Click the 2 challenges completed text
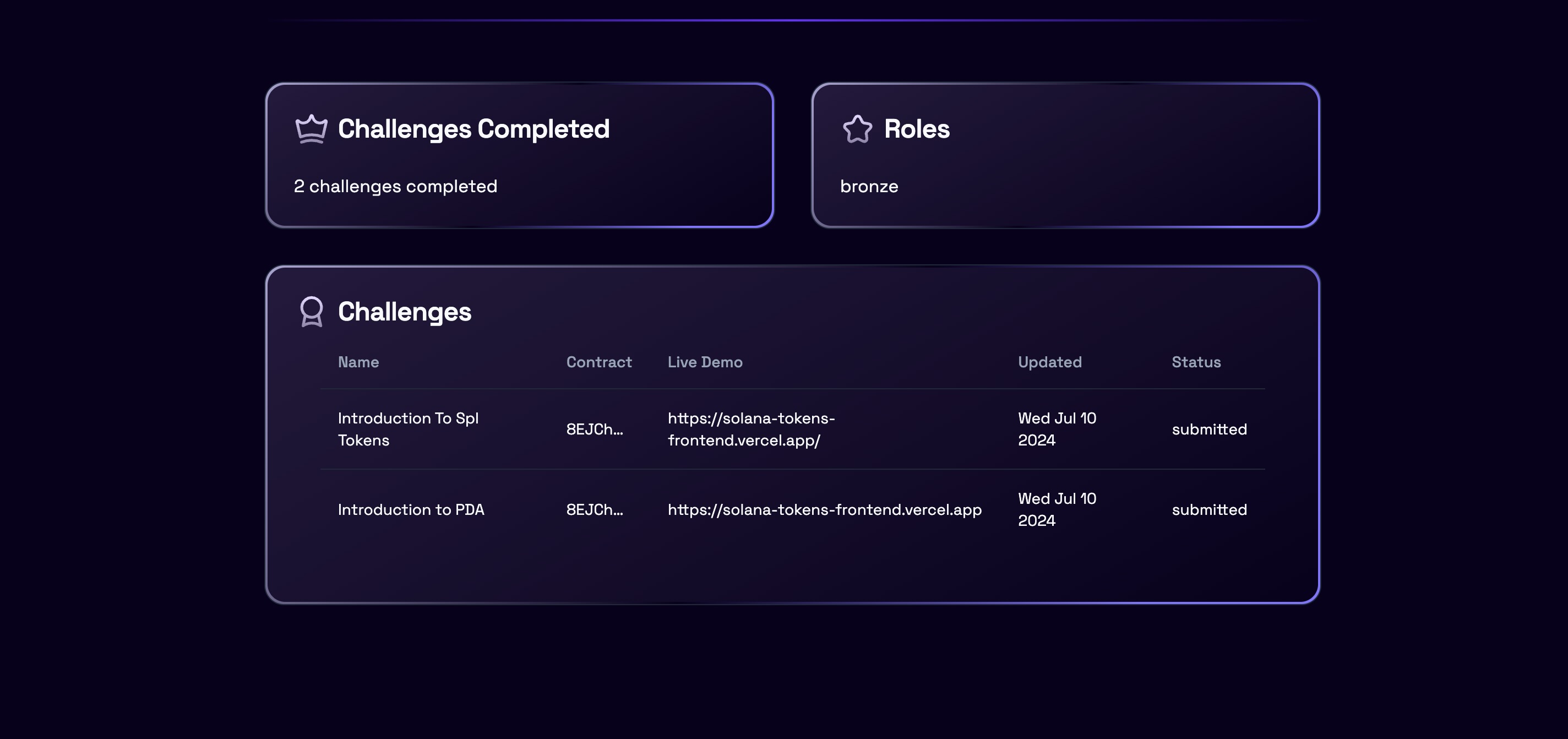The image size is (1568, 739). click(395, 186)
